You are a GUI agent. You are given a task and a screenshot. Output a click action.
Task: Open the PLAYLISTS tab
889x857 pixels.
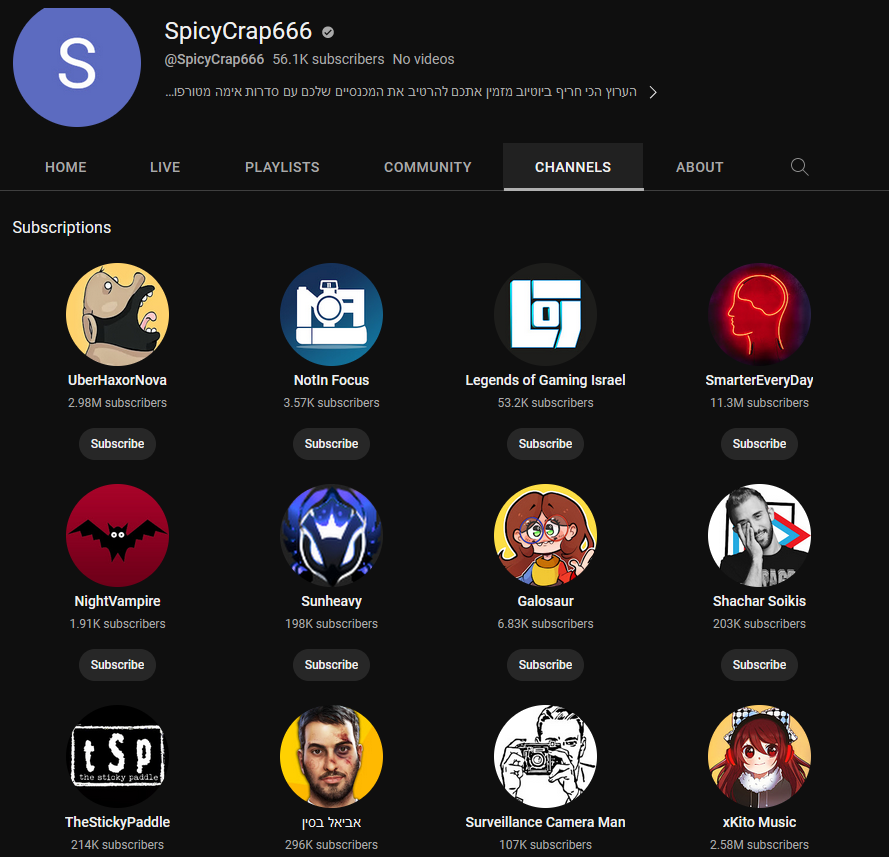tap(282, 167)
